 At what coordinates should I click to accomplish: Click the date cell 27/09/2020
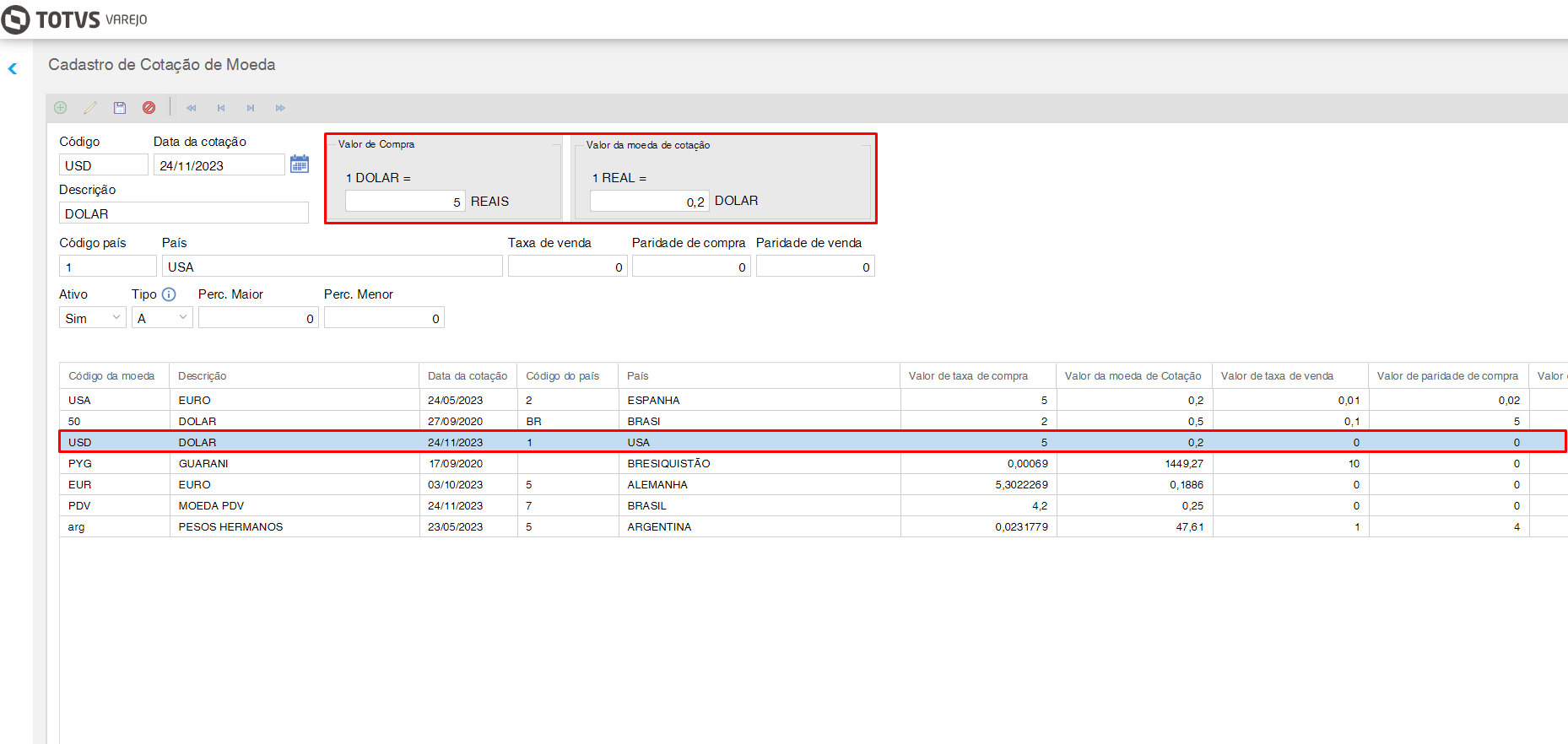pyautogui.click(x=468, y=421)
